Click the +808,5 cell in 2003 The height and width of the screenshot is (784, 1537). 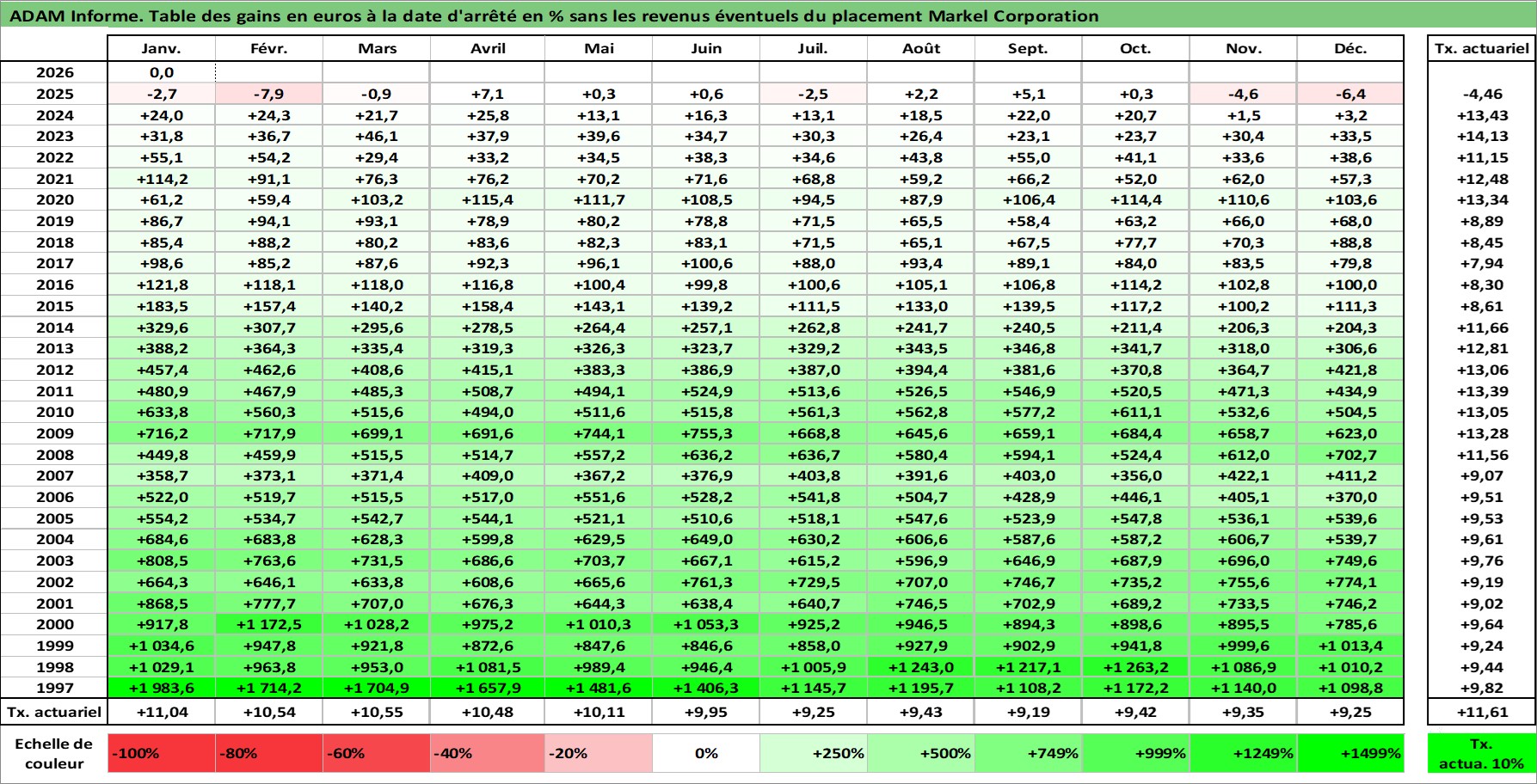162,560
